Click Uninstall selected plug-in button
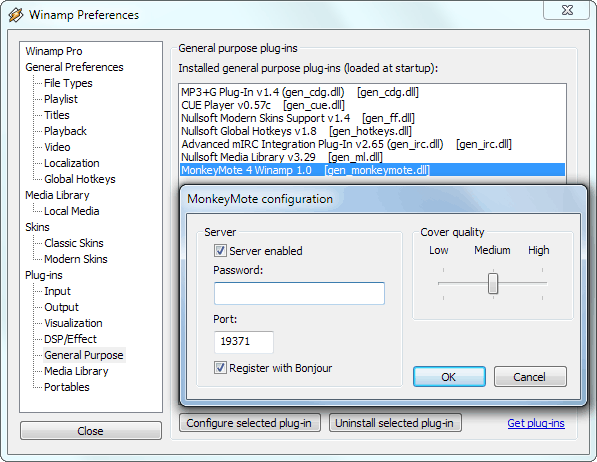The width and height of the screenshot is (597, 462). pos(395,423)
